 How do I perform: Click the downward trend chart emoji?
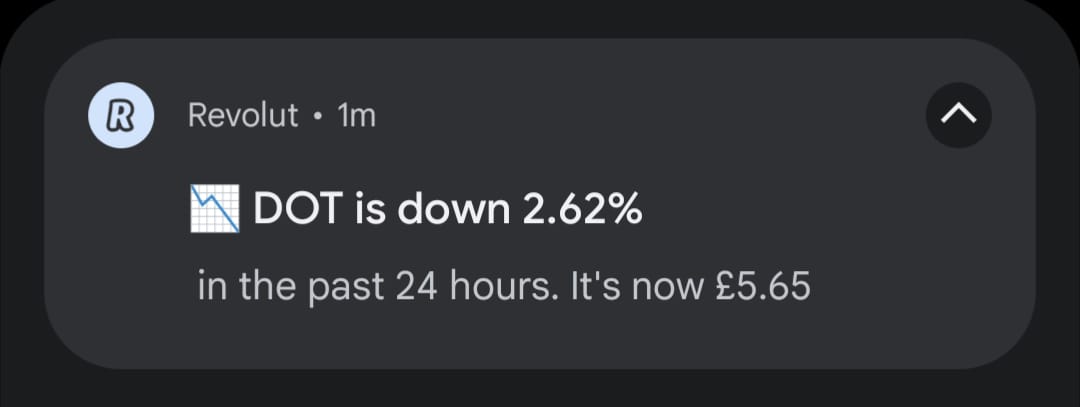tap(215, 210)
